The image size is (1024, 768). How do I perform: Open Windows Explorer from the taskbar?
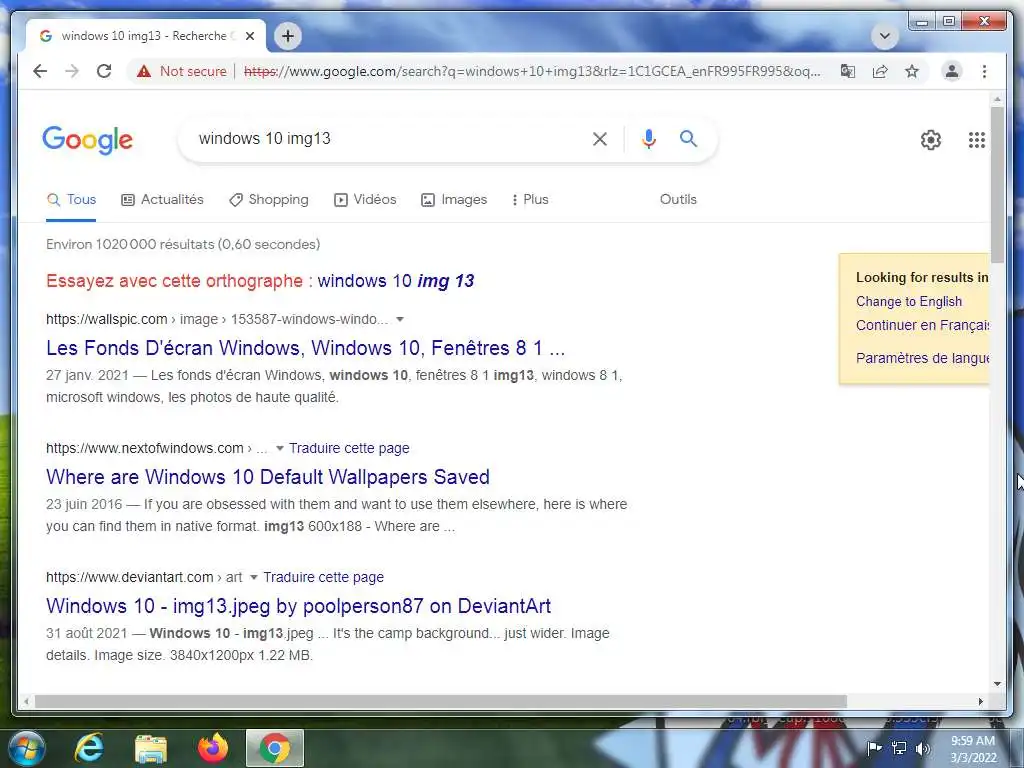point(151,748)
